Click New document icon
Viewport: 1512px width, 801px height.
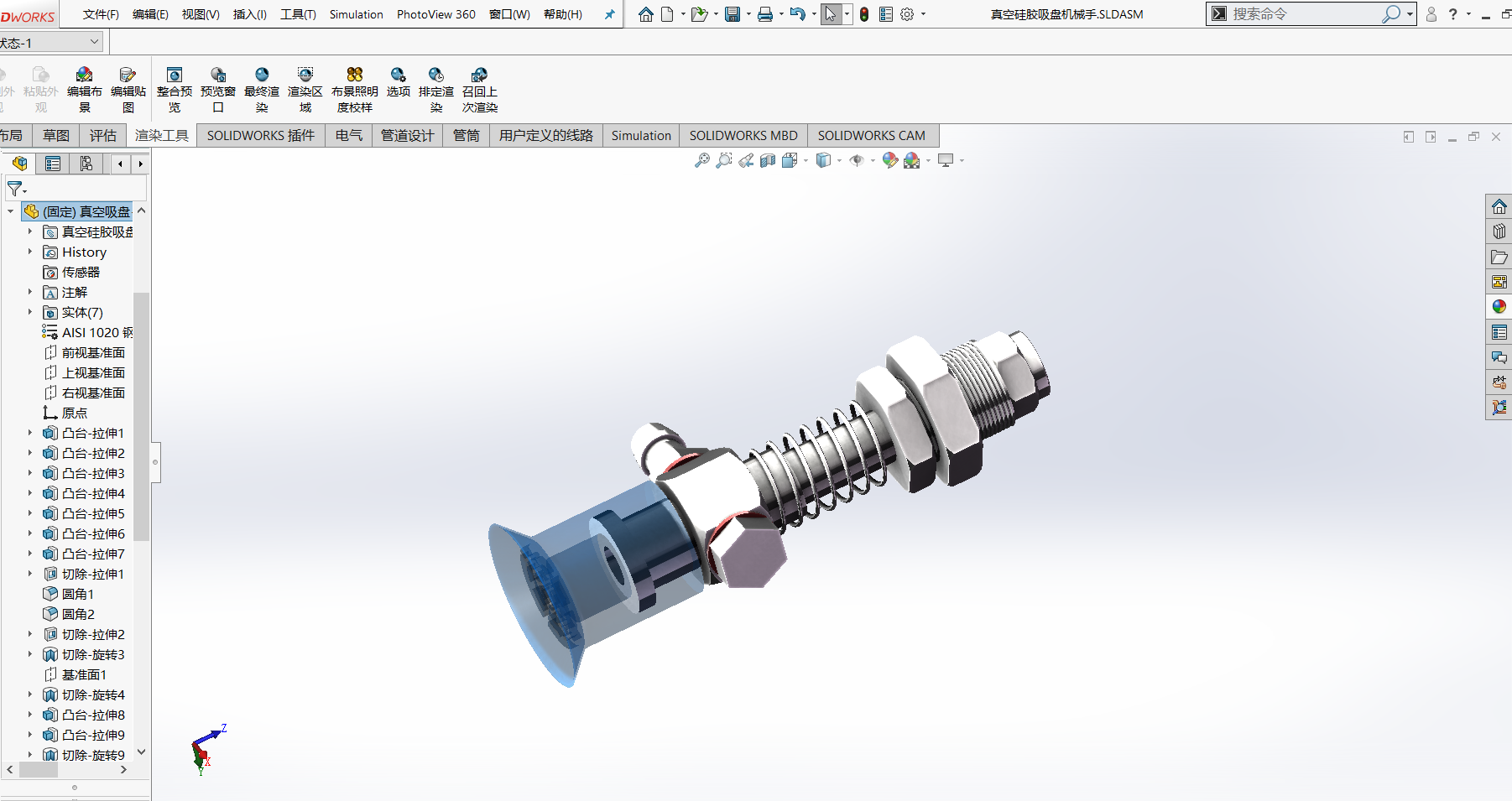668,14
